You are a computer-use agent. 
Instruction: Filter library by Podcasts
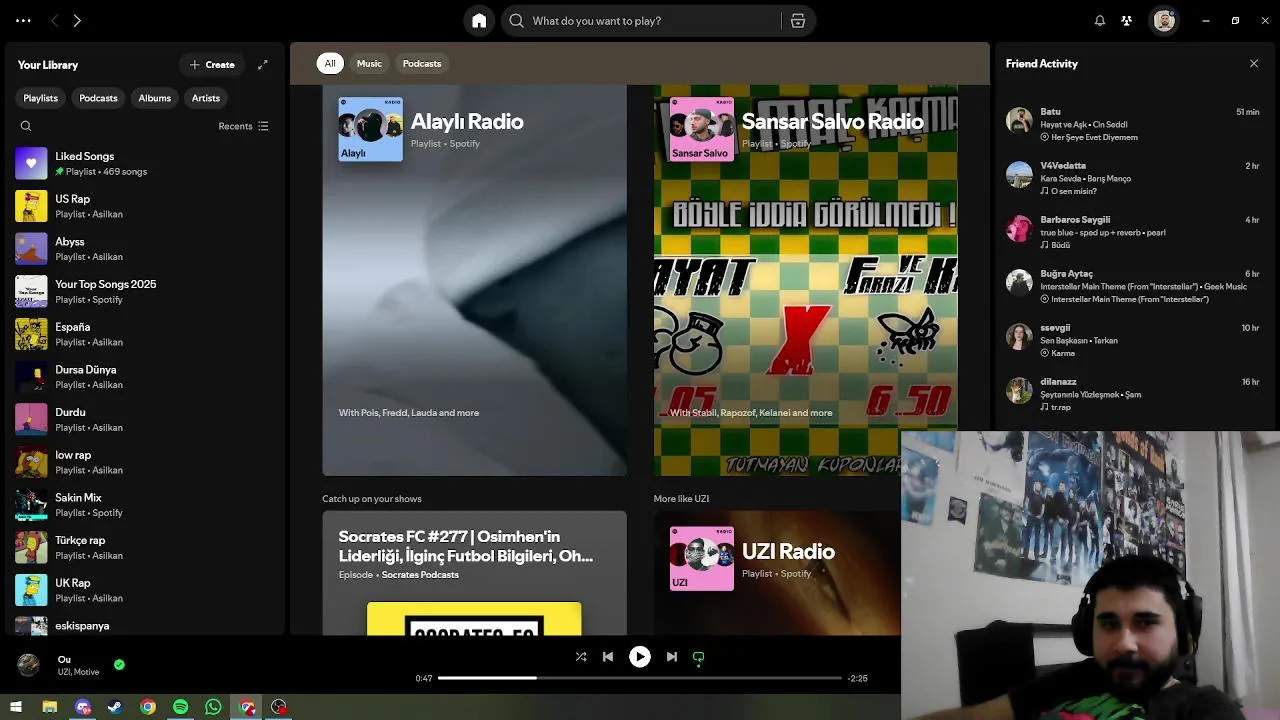pyautogui.click(x=98, y=98)
